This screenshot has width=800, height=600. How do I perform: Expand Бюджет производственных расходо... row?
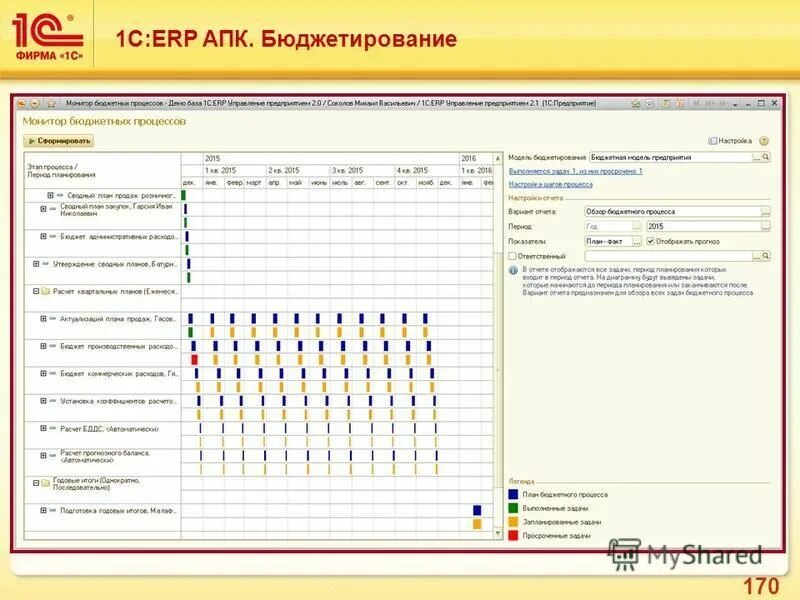point(43,346)
